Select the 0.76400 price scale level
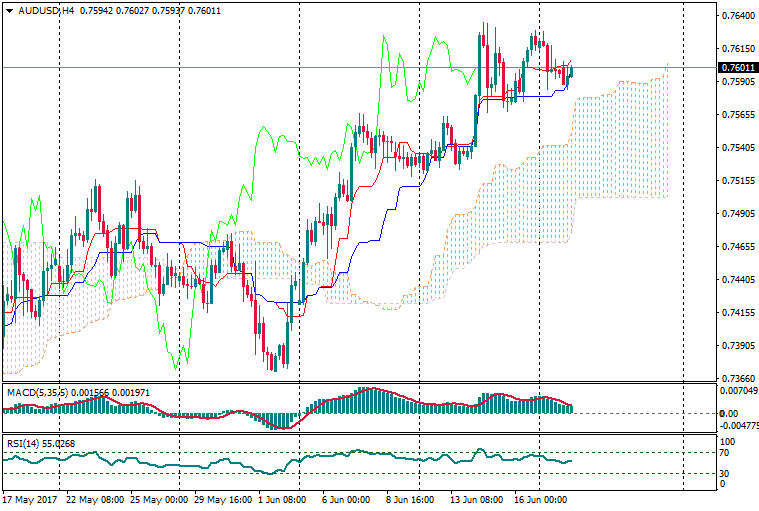Image resolution: width=759 pixels, height=511 pixels. 737,16
